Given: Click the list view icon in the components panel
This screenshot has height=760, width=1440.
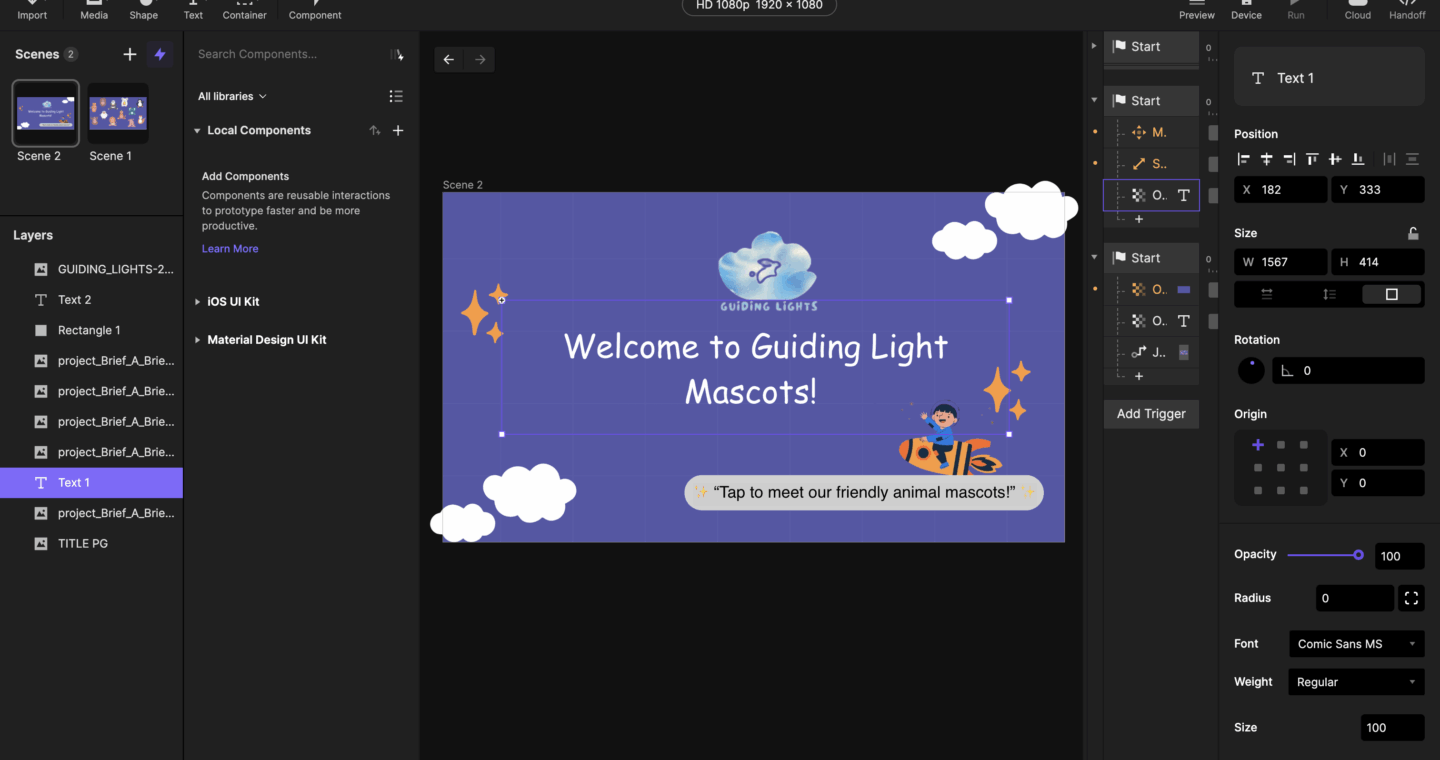Looking at the screenshot, I should [396, 96].
